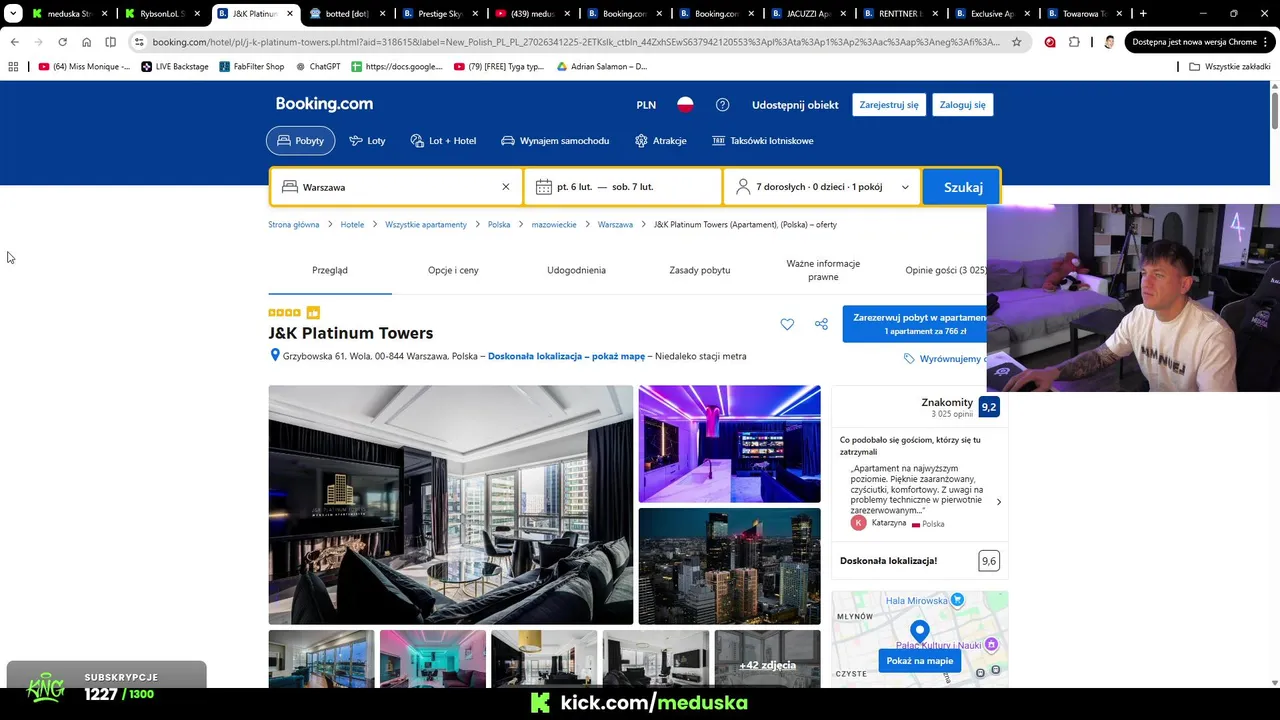This screenshot has width=1280, height=720.
Task: Open the +42 zdjęcia photo gallery
Action: tap(767, 660)
